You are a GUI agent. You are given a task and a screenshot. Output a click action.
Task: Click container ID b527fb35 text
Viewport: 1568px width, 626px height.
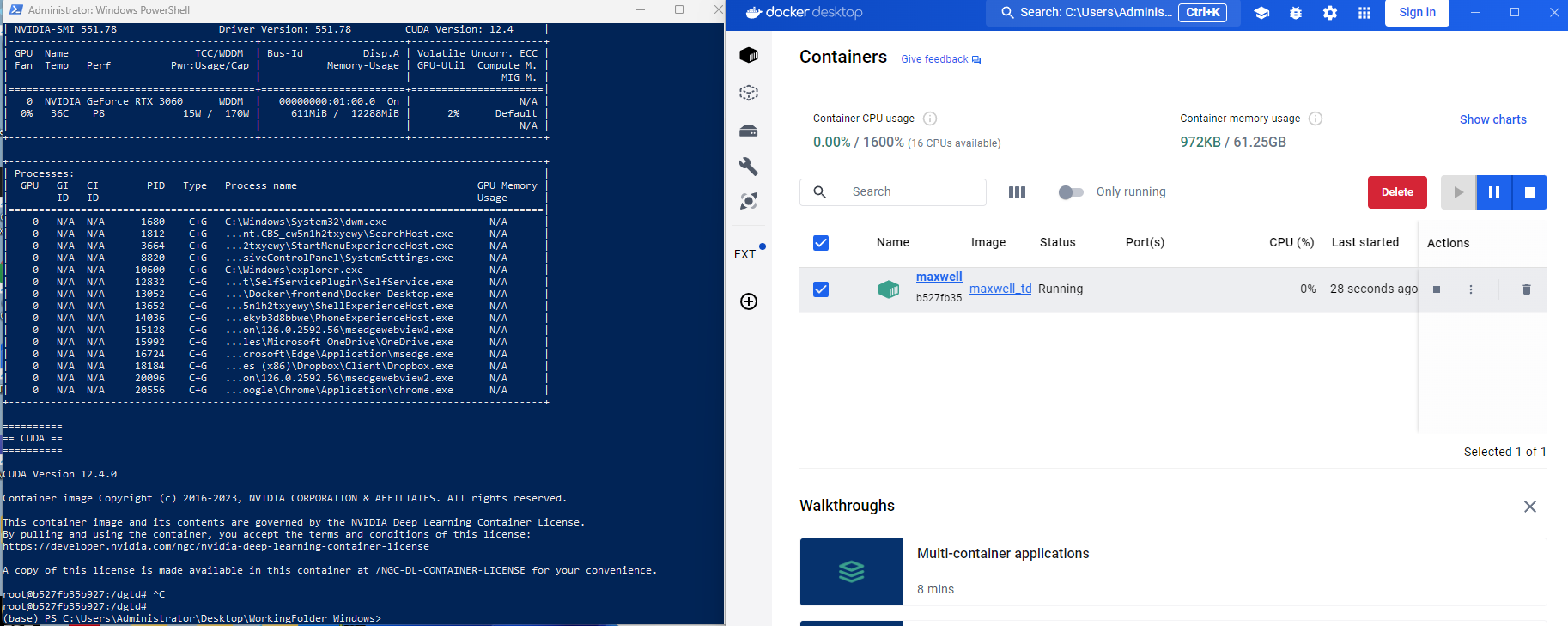[x=939, y=298]
